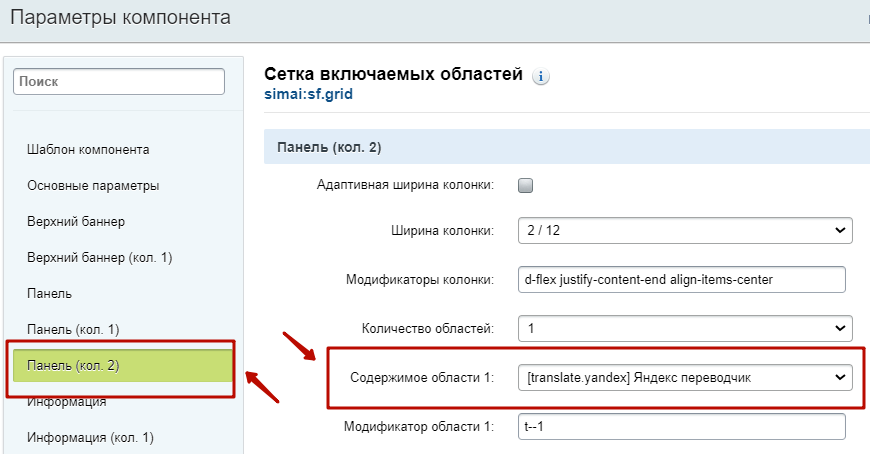Open the Содержимое области 1 dropdown
The width and height of the screenshot is (870, 454).
coord(685,378)
